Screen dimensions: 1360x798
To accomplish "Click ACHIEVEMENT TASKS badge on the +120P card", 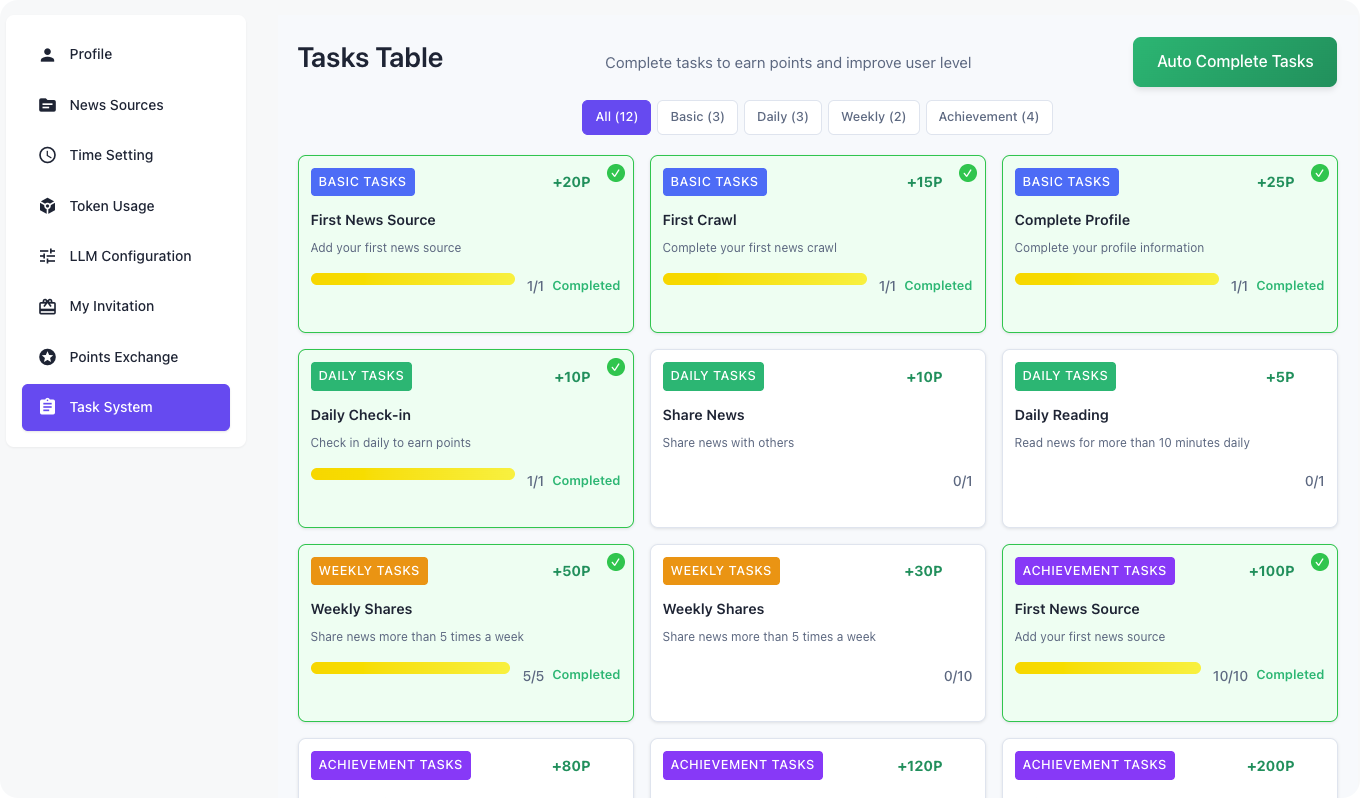I will (x=743, y=765).
